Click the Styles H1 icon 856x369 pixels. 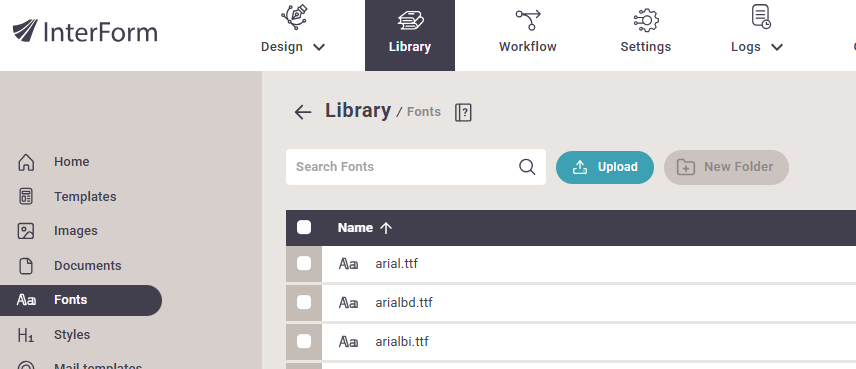[x=26, y=335]
